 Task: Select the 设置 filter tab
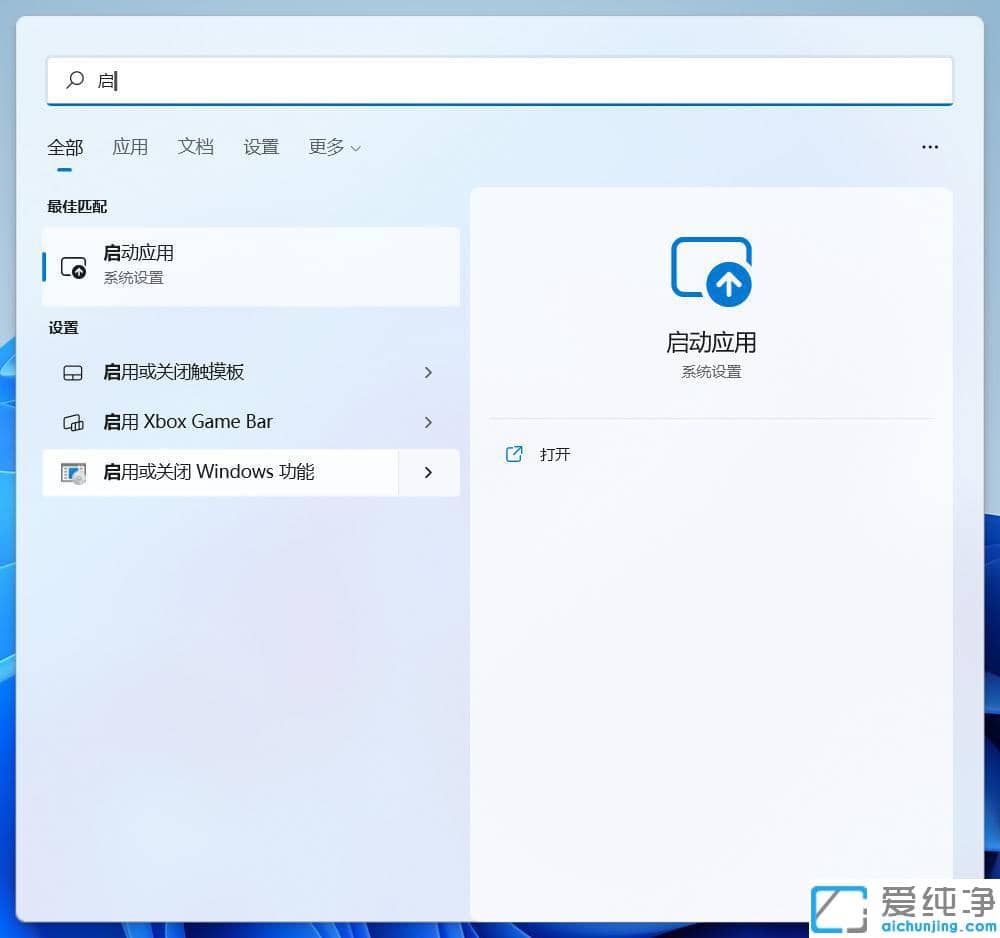(261, 147)
